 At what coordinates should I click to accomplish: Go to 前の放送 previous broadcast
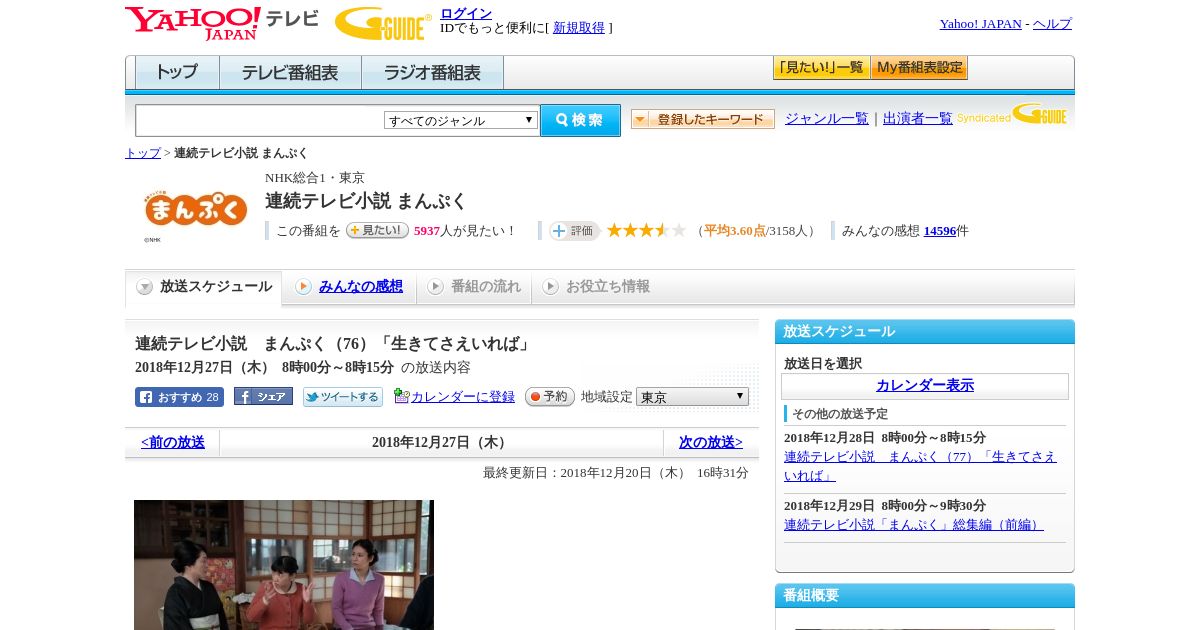pyautogui.click(x=173, y=442)
